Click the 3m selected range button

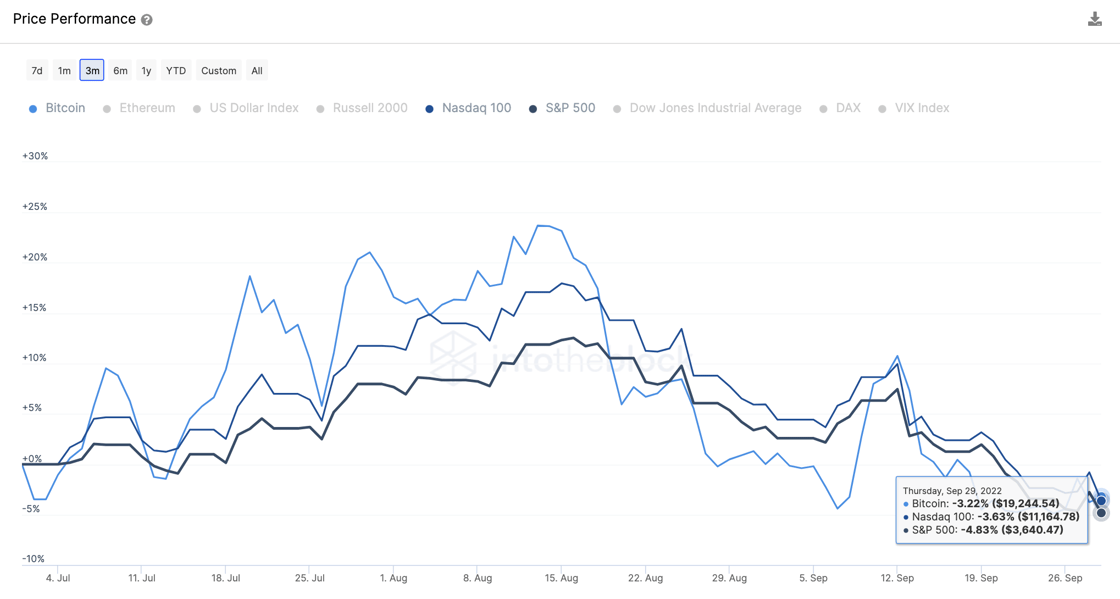coord(92,71)
